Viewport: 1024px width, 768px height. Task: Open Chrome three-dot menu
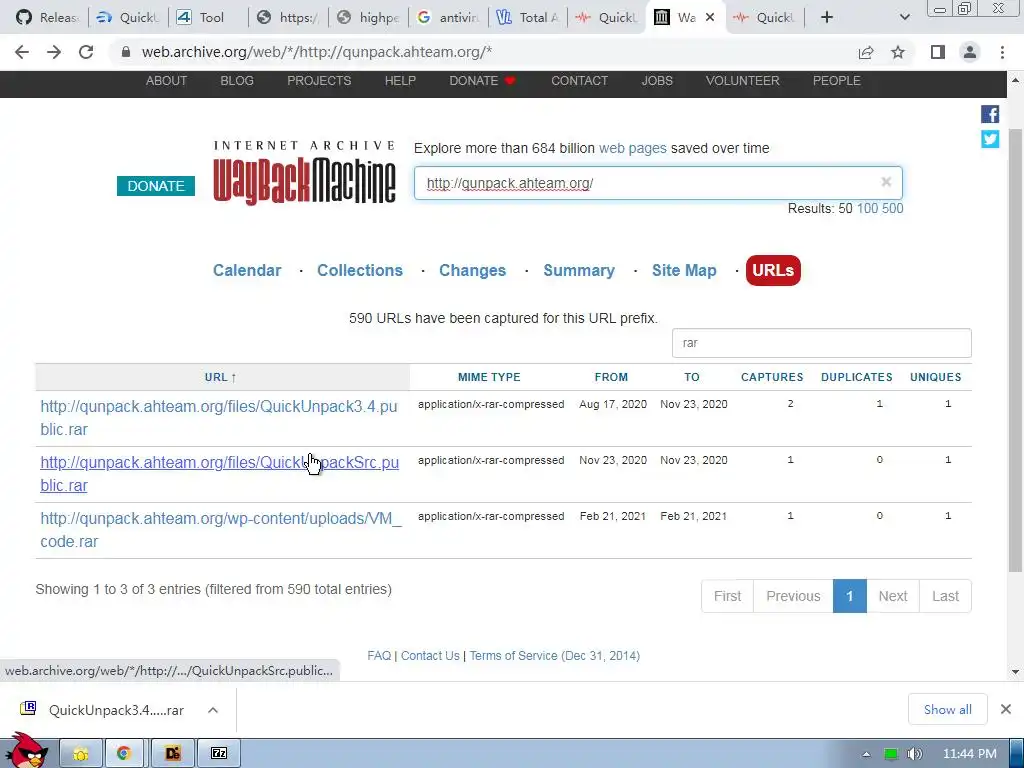[x=1002, y=52]
